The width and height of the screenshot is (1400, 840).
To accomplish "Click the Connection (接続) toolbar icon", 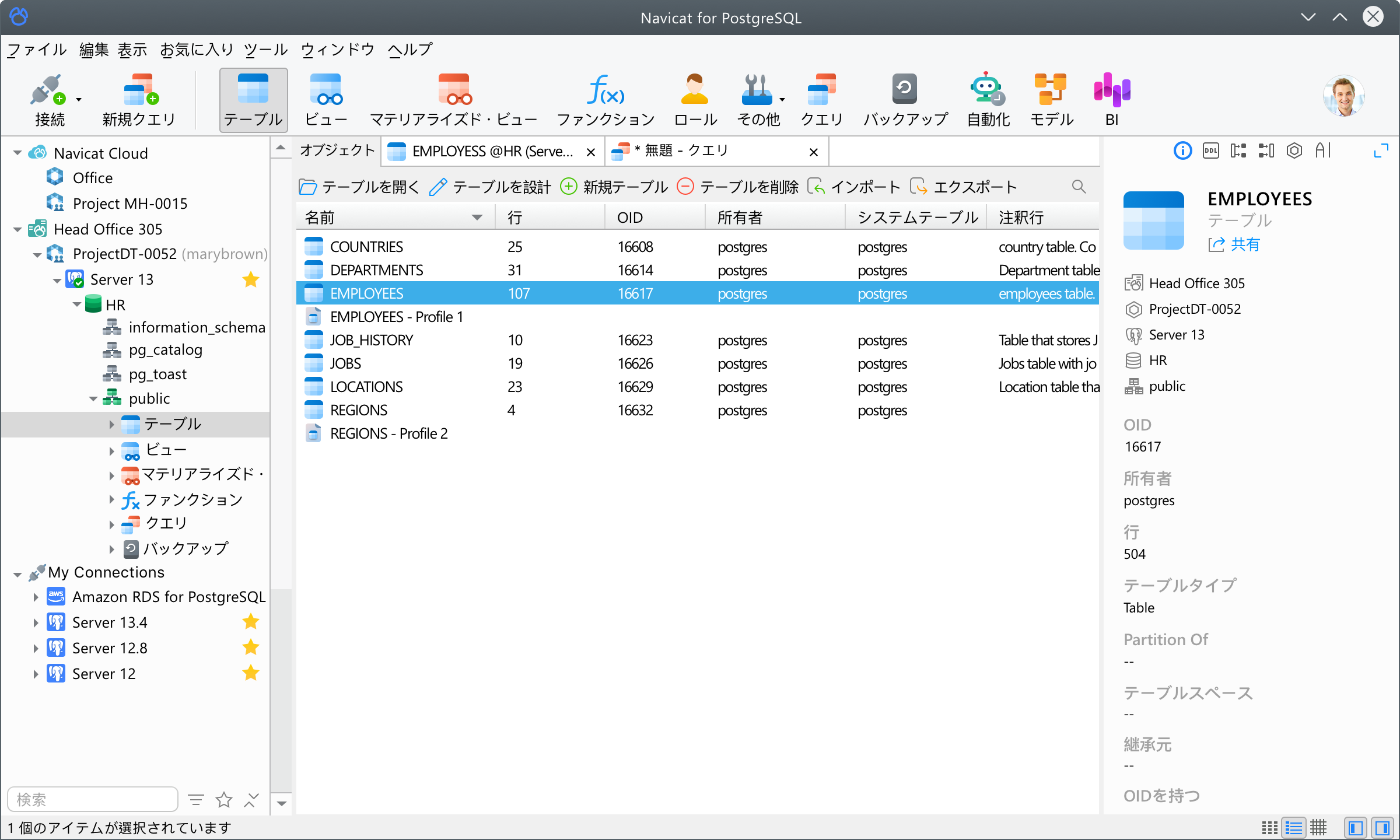I will click(x=50, y=100).
